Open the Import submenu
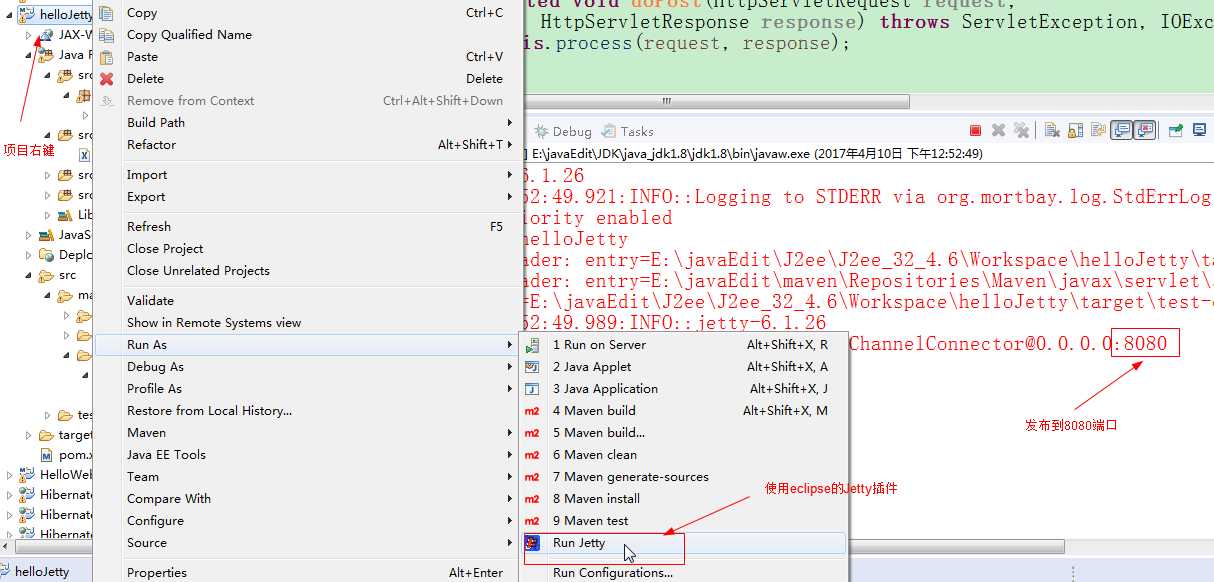 (x=307, y=175)
